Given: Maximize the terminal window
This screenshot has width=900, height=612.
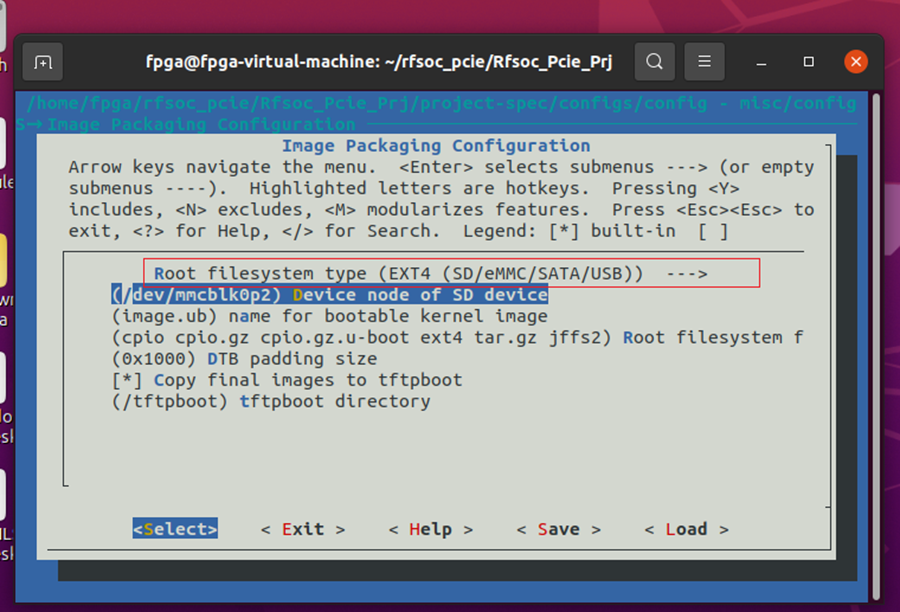Looking at the screenshot, I should point(808,61).
